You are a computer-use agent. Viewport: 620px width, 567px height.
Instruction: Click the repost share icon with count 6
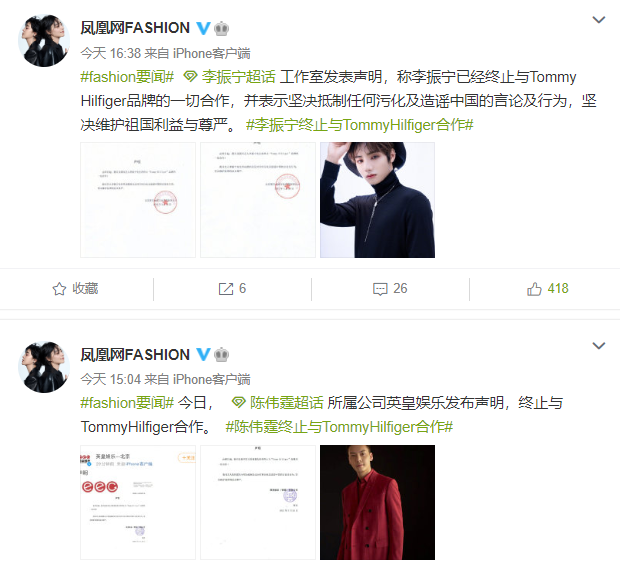coord(226,289)
